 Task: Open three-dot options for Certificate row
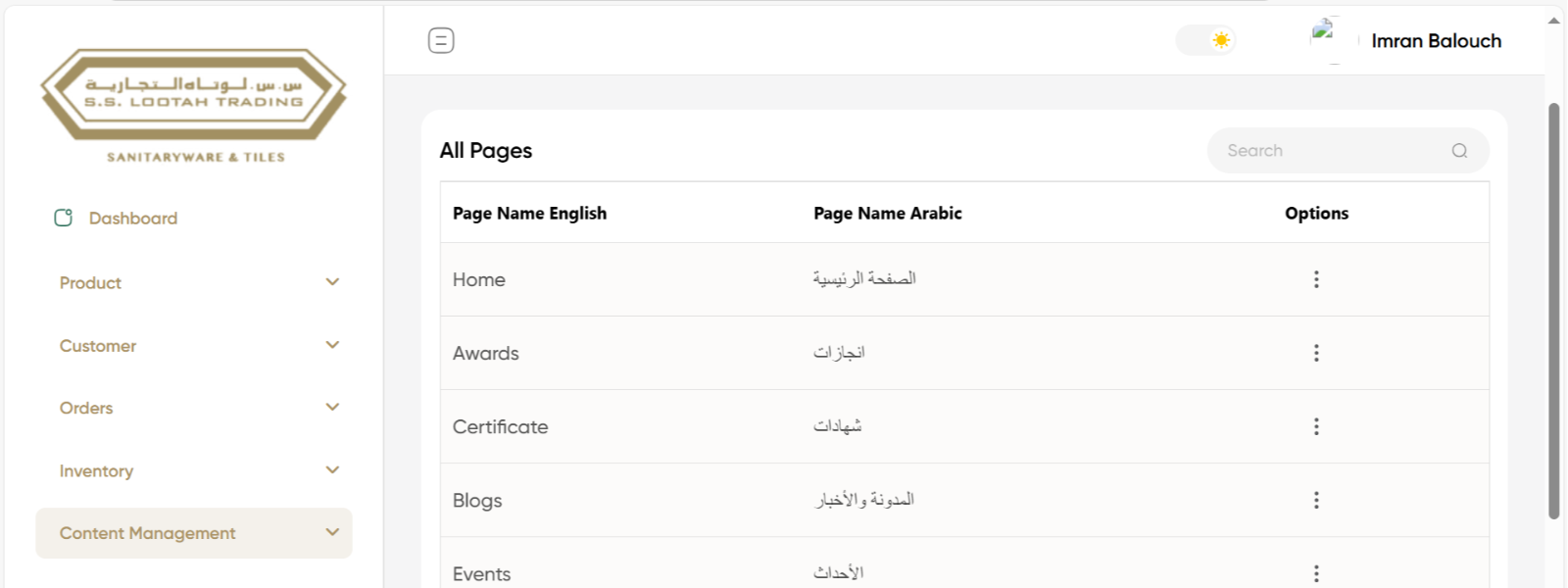coord(1316,426)
